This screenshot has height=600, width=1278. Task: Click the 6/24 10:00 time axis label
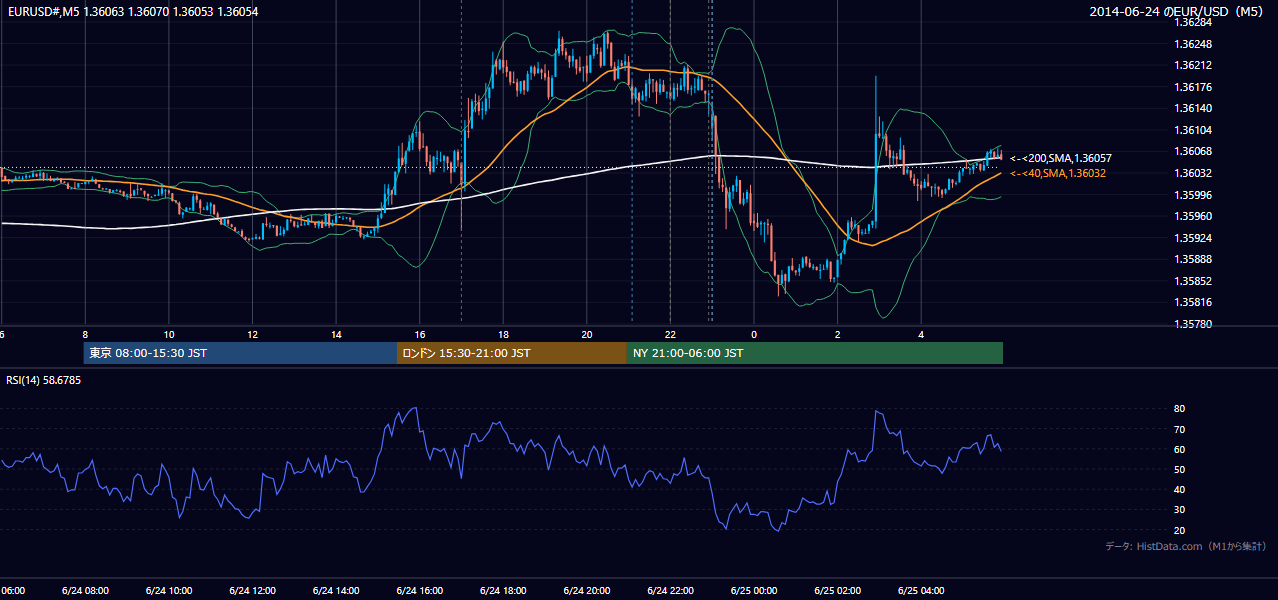click(168, 591)
